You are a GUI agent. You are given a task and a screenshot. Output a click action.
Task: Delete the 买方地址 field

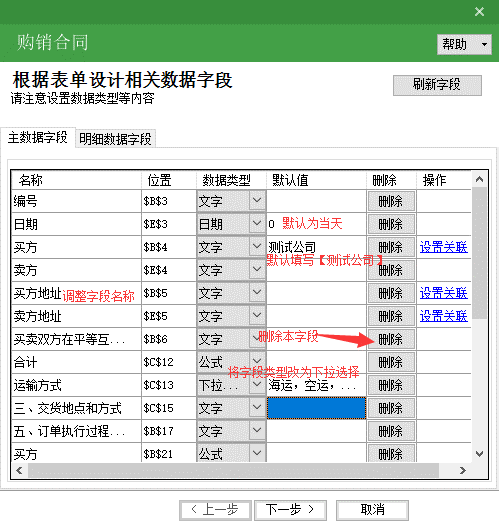[391, 293]
